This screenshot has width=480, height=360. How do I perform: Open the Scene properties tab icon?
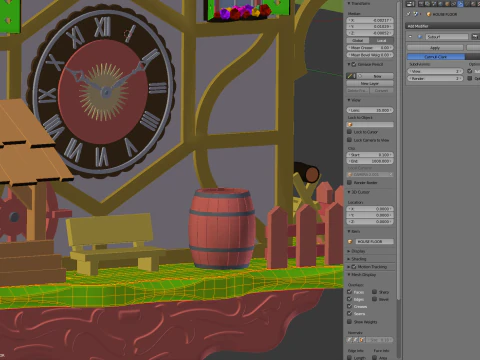click(x=434, y=4)
